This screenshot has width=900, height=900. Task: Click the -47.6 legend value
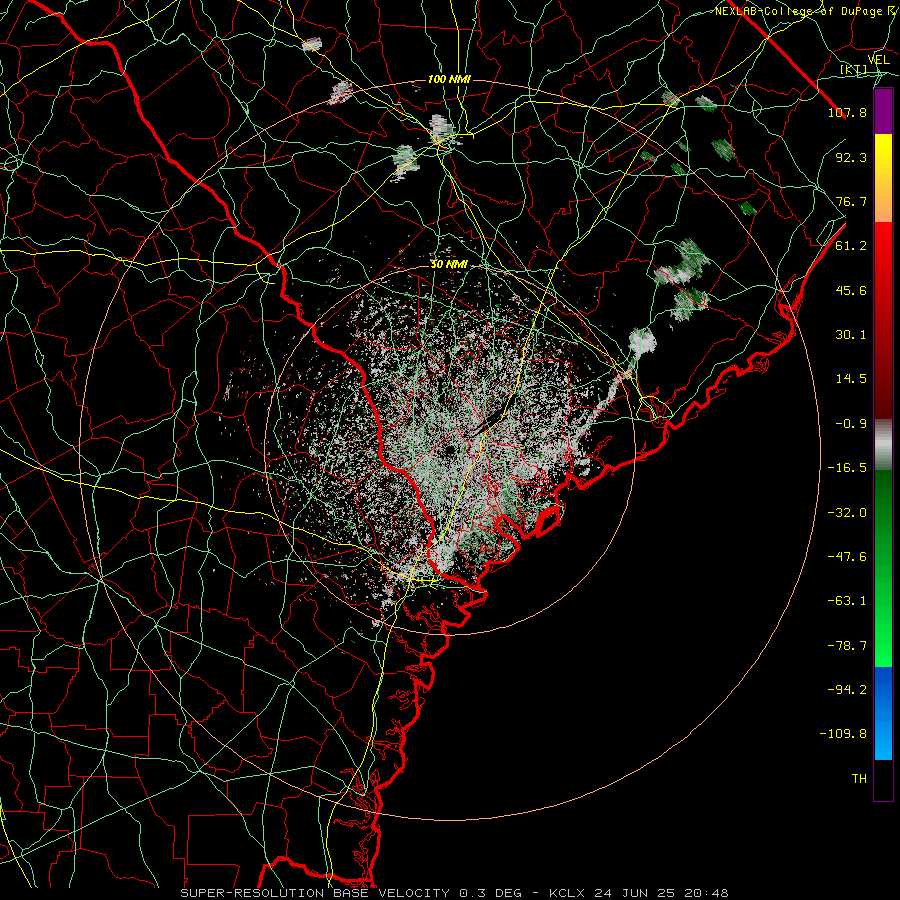[847, 557]
